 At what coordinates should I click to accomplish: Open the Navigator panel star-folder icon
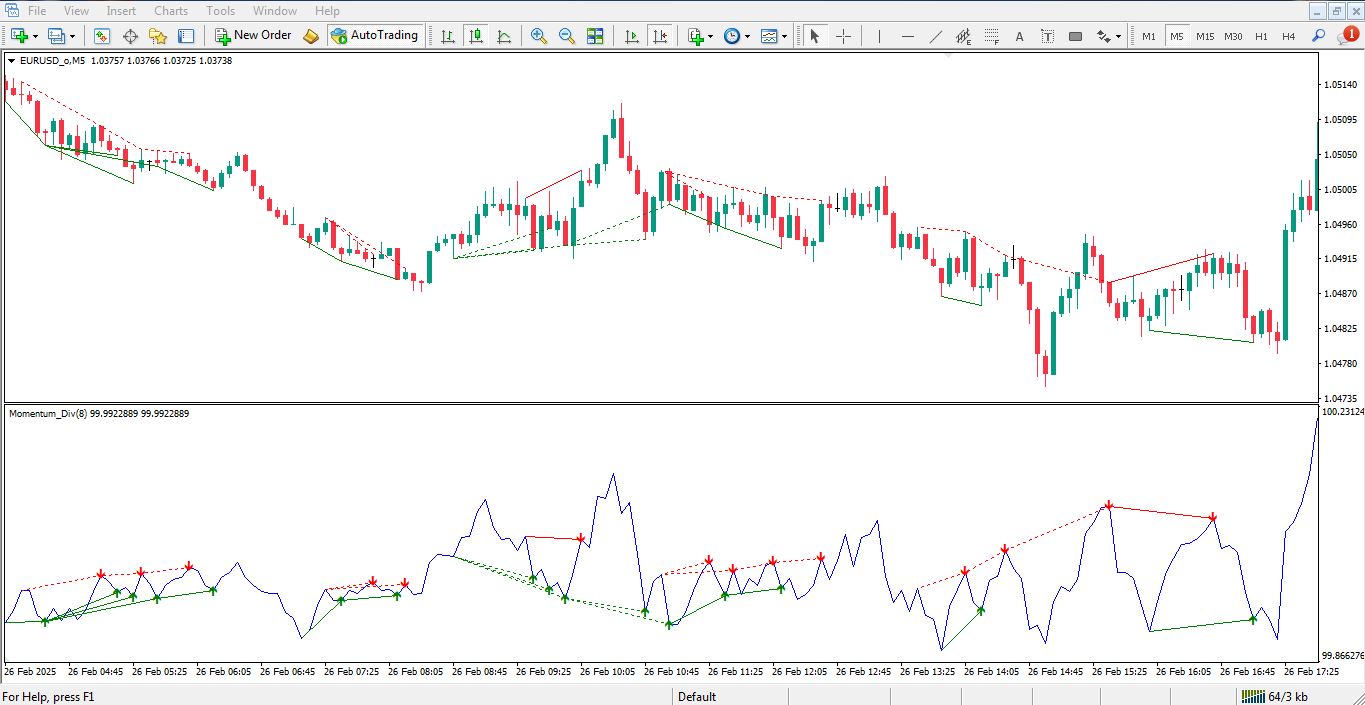(158, 36)
